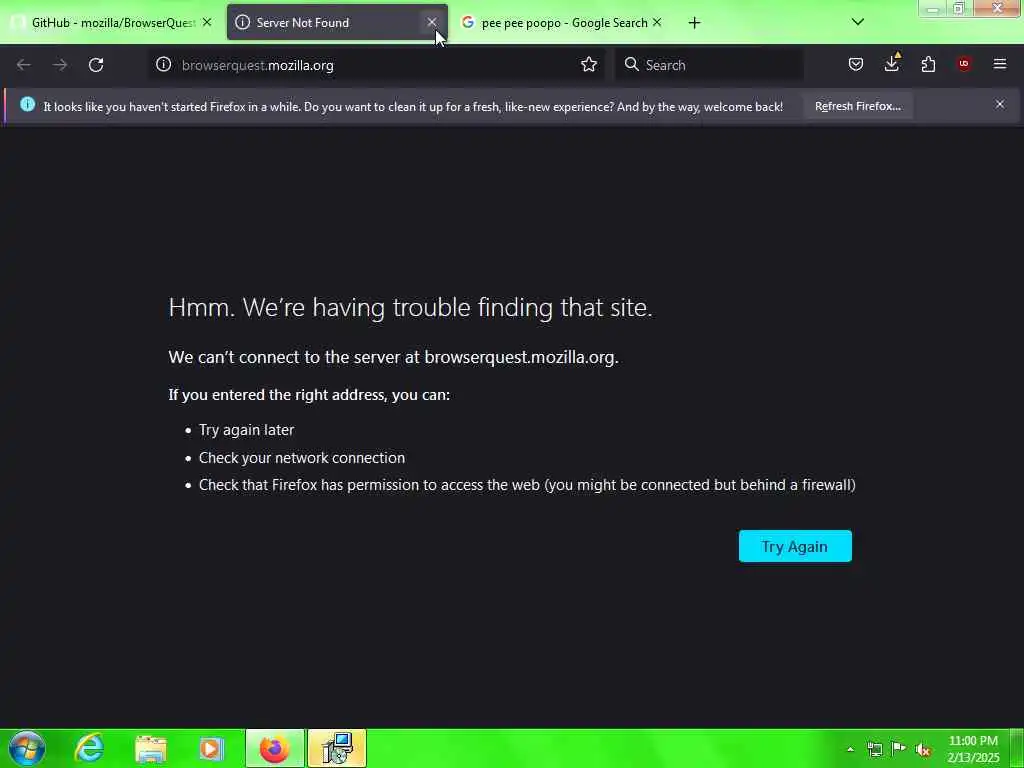Click the 'If you entered the right address' line

coord(309,394)
